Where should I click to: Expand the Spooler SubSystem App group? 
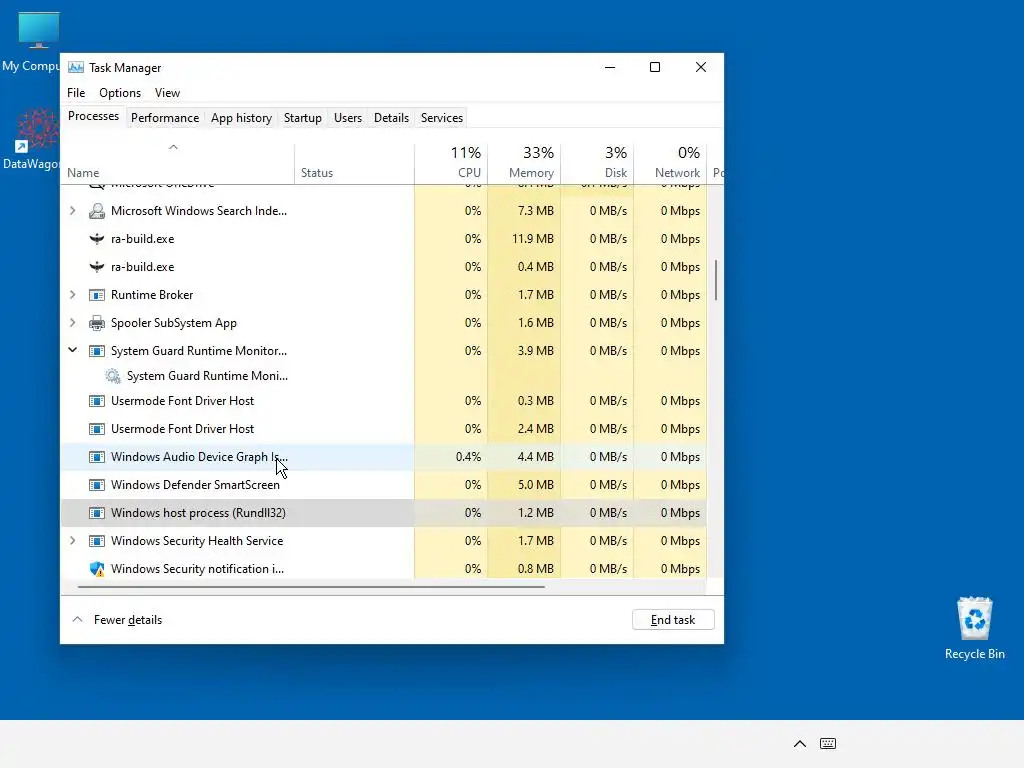click(72, 323)
